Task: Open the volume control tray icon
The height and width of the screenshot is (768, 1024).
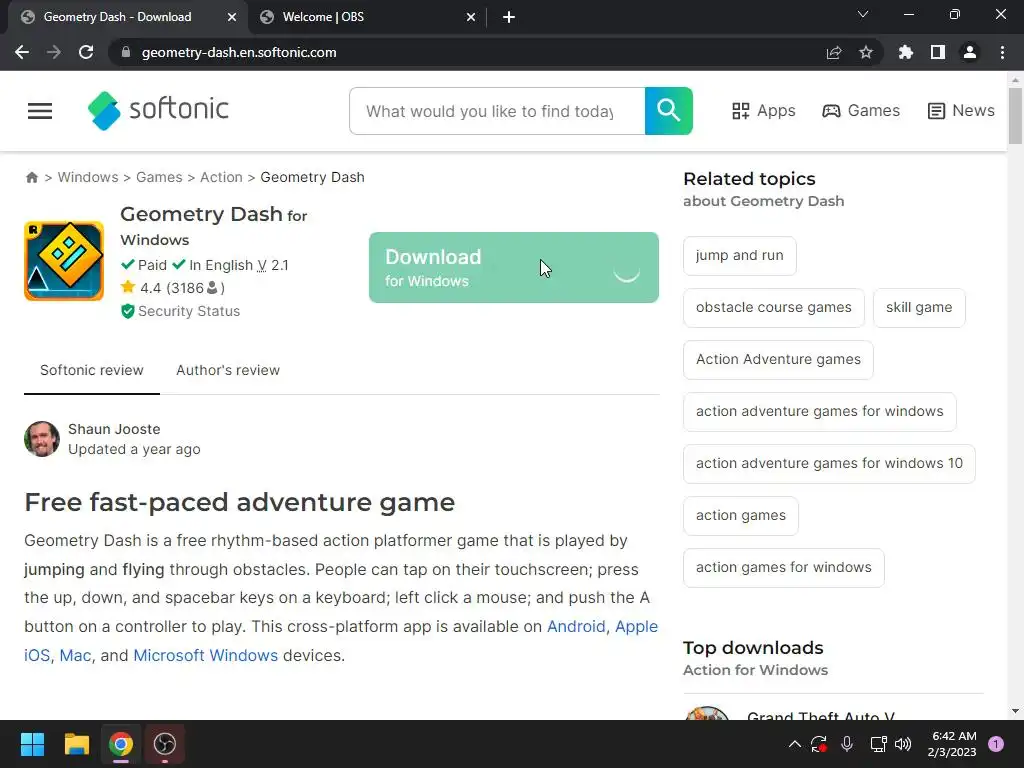Action: point(903,744)
